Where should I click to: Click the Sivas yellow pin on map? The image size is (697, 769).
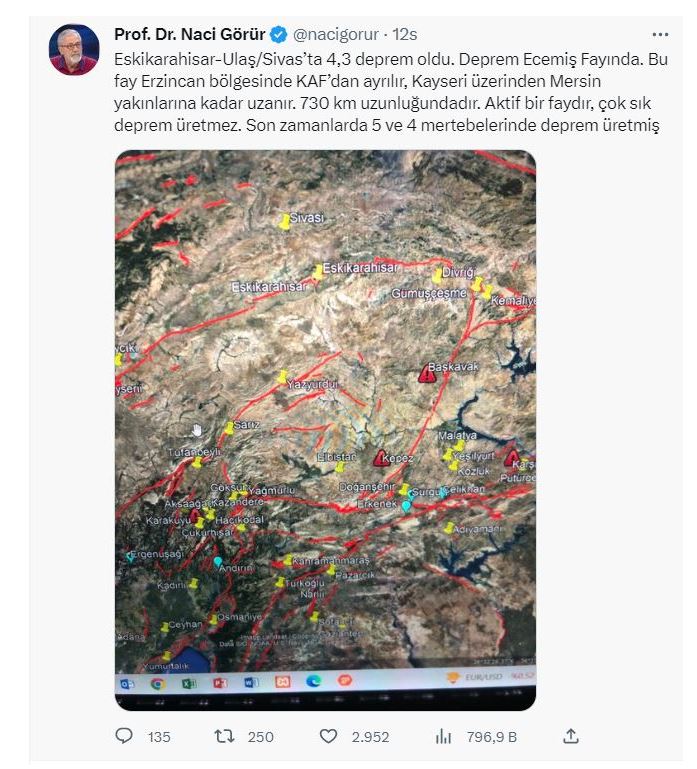point(284,222)
